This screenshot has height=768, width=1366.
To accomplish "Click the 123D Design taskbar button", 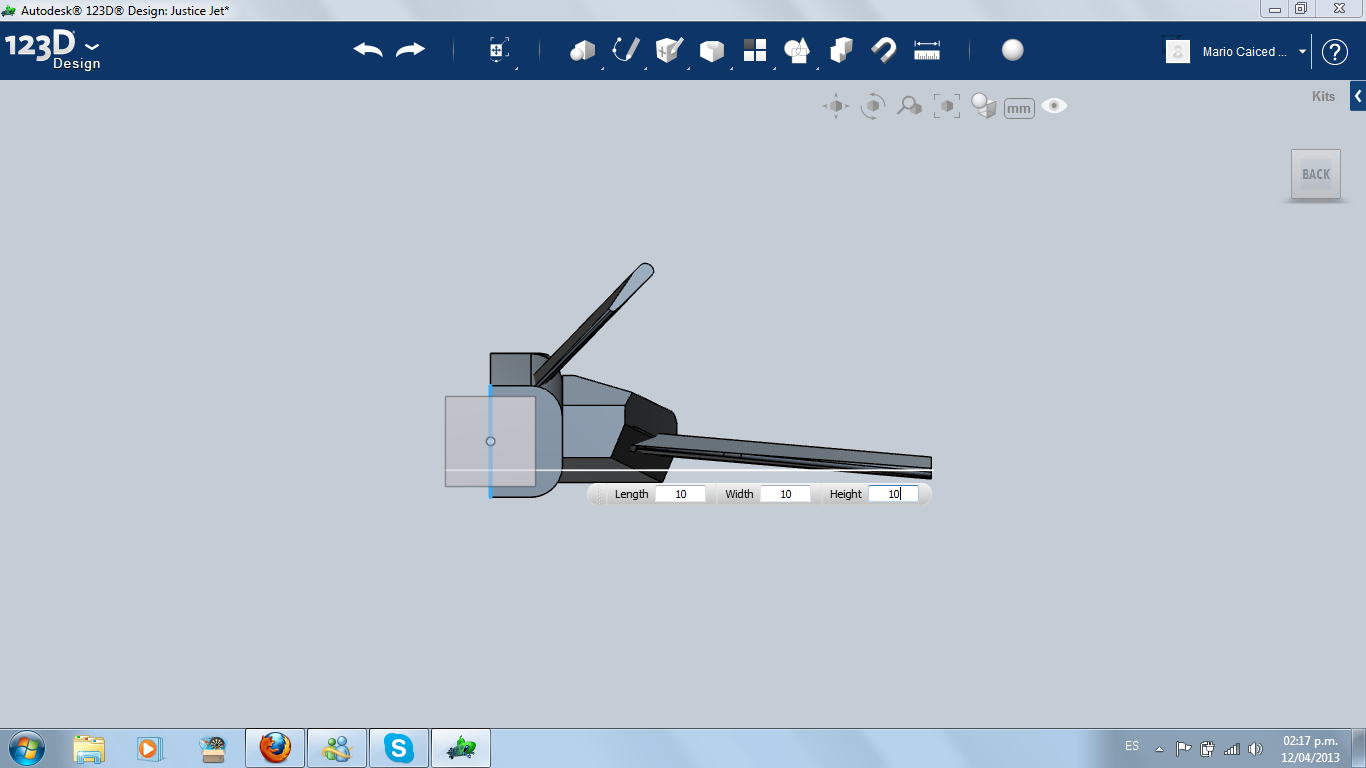I will (x=461, y=748).
